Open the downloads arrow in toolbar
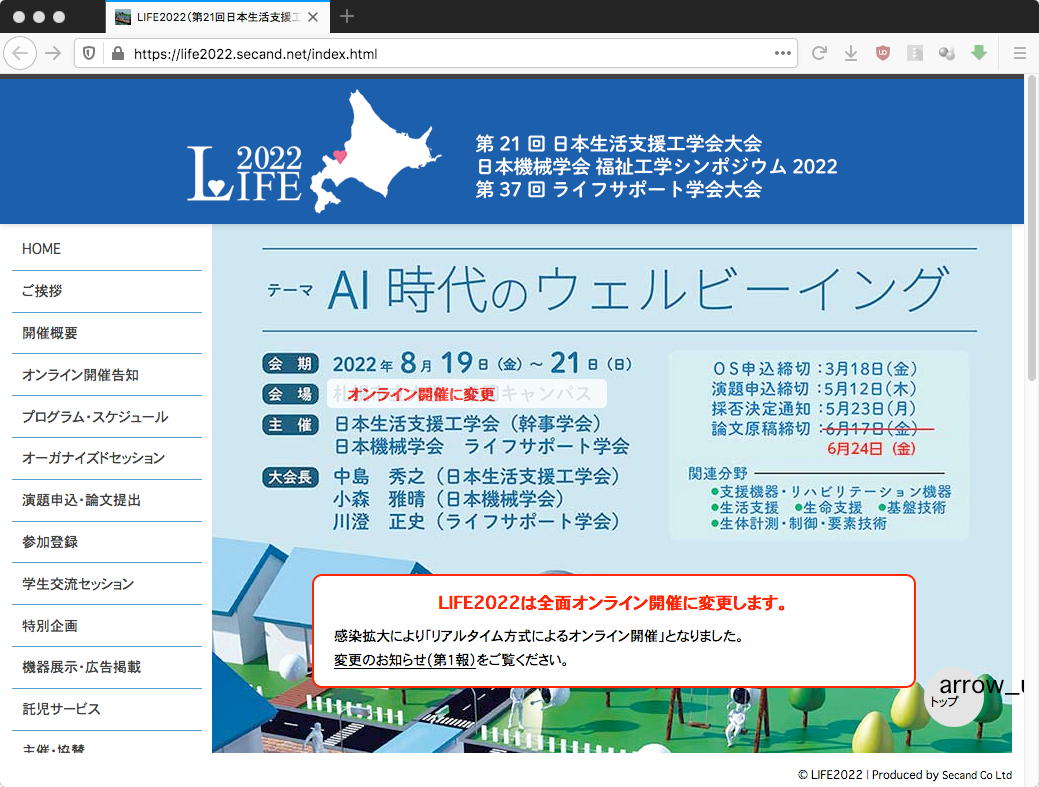 (x=851, y=53)
